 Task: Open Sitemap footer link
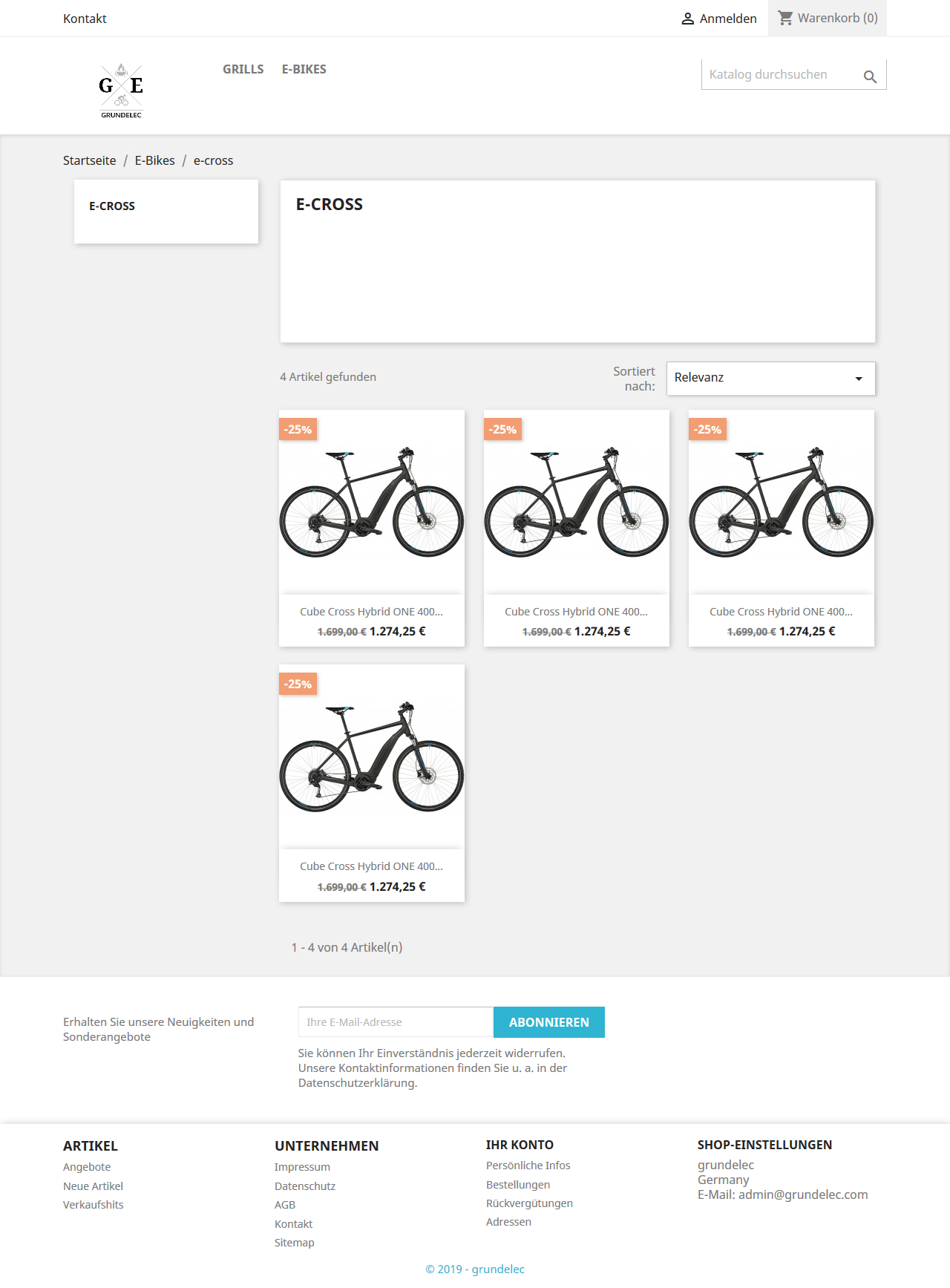295,1243
